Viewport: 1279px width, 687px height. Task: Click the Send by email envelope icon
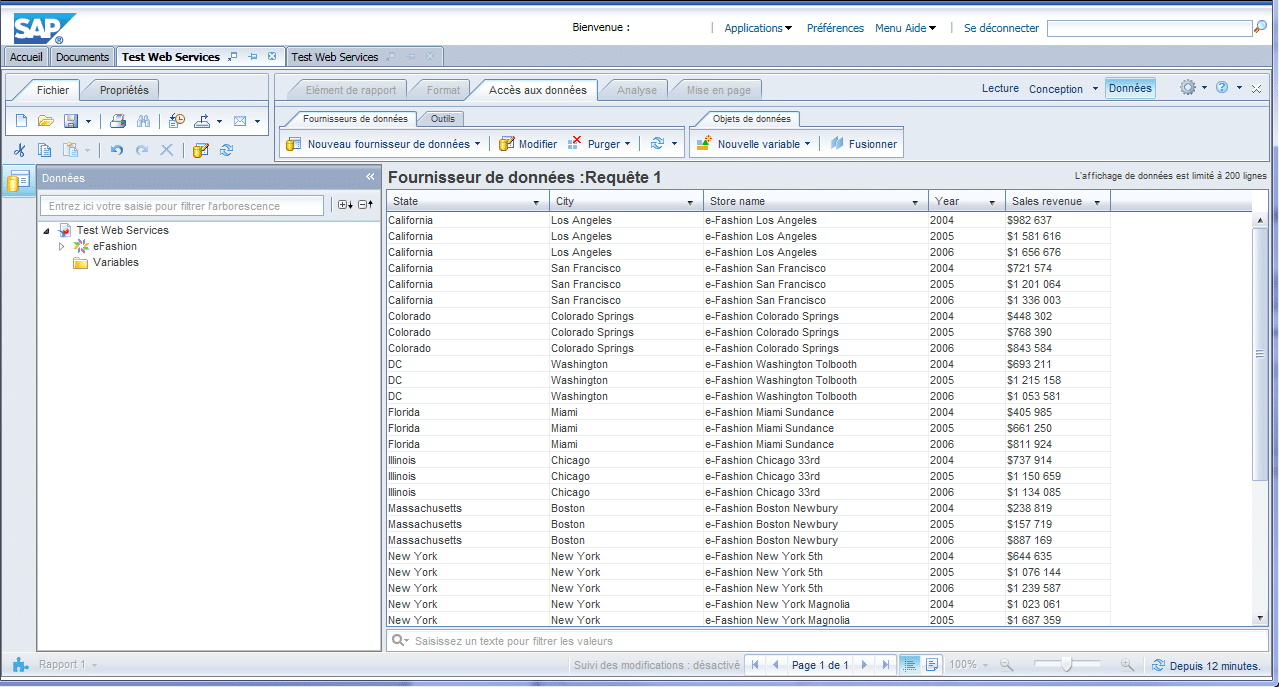tap(240, 121)
